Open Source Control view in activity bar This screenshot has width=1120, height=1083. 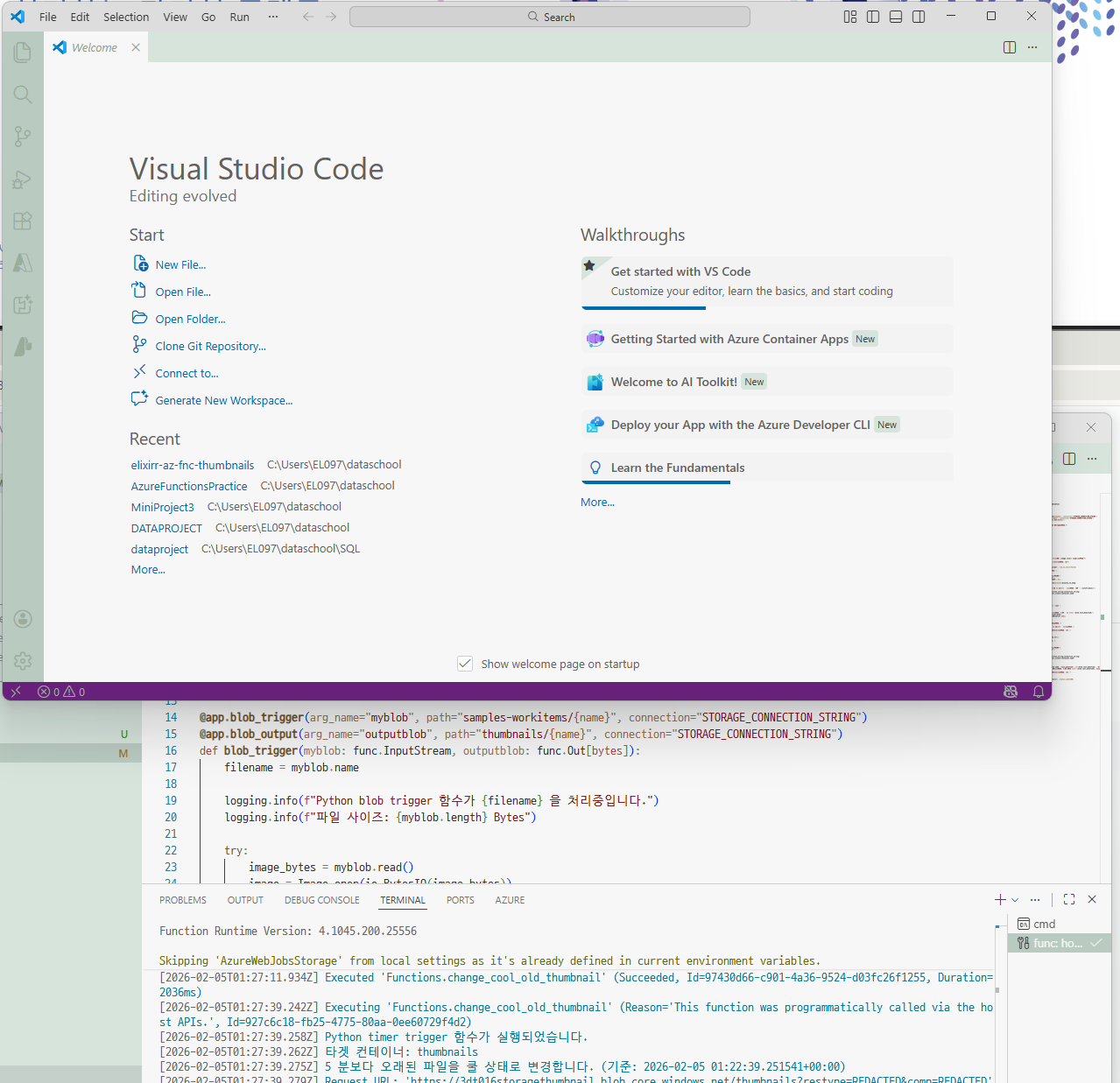[x=23, y=137]
